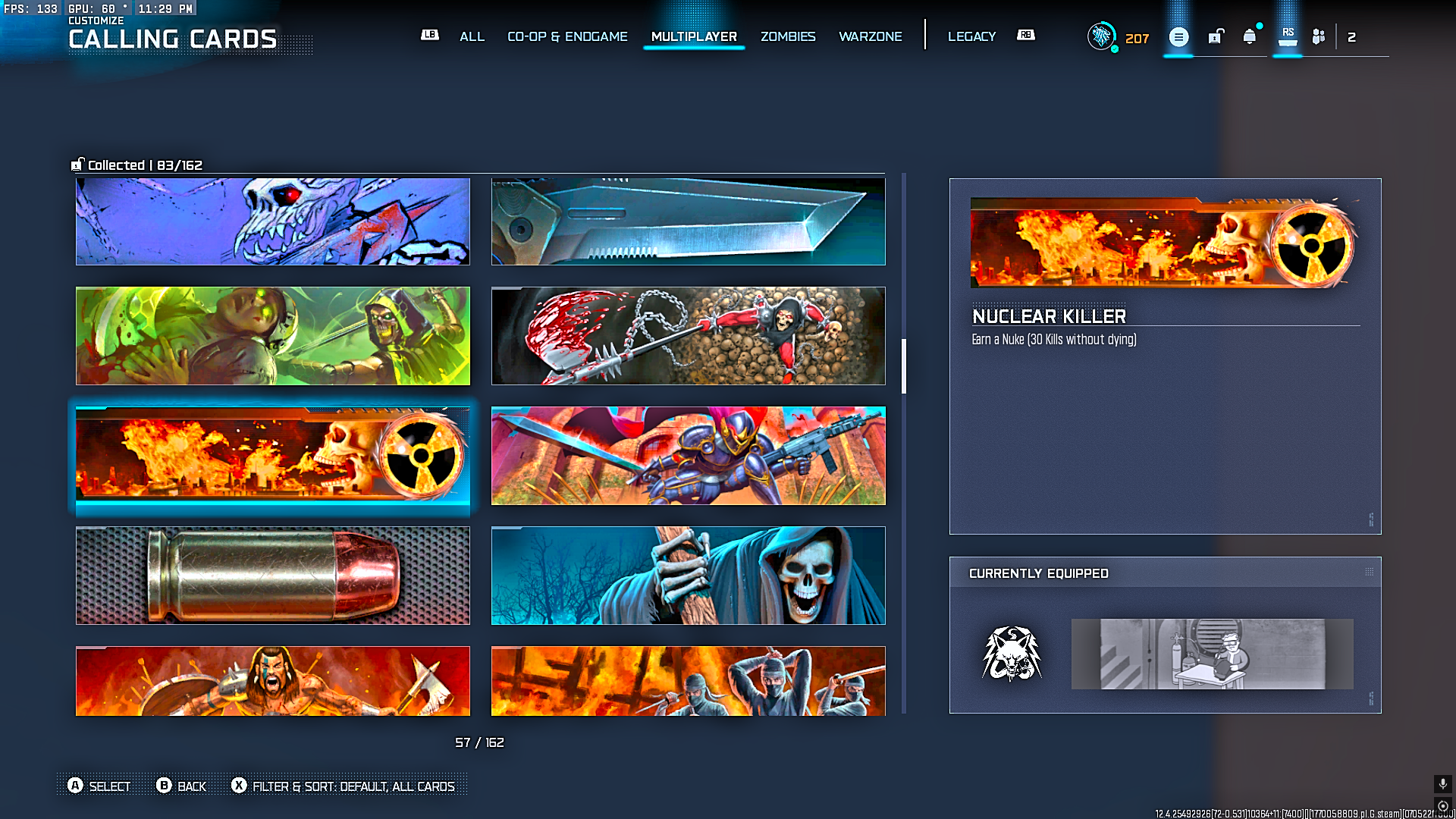Open the social friends icon
Screen dimensions: 1456x819
[x=1319, y=36]
